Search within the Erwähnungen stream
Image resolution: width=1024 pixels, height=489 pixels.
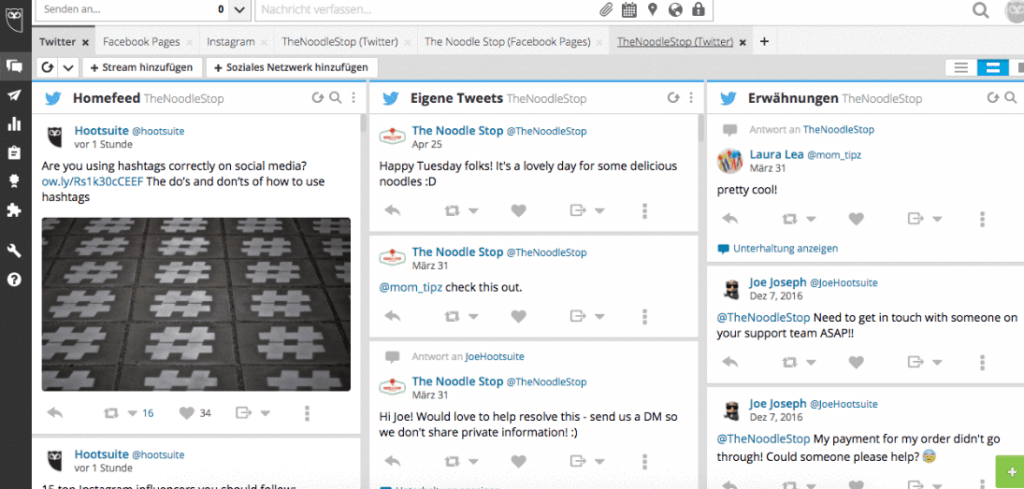[x=1010, y=98]
